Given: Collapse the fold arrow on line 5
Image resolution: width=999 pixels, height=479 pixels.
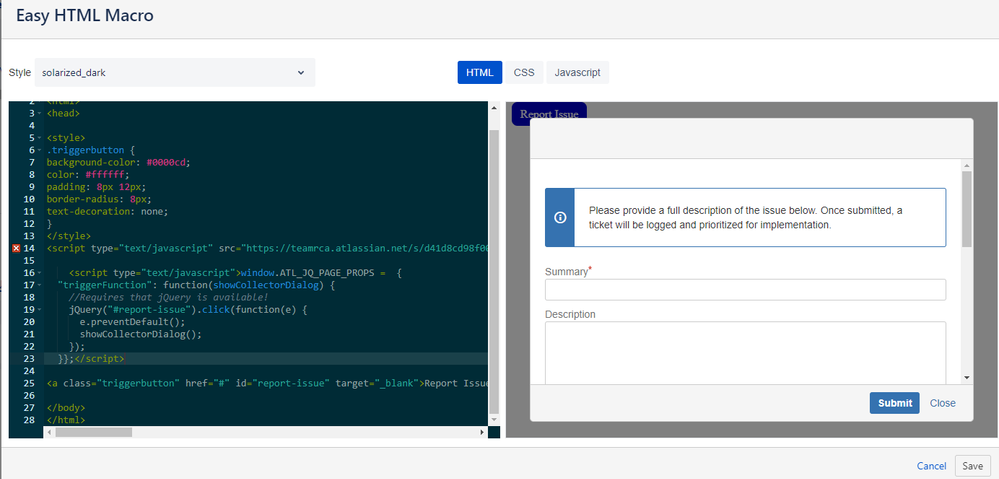Looking at the screenshot, I should (40, 138).
